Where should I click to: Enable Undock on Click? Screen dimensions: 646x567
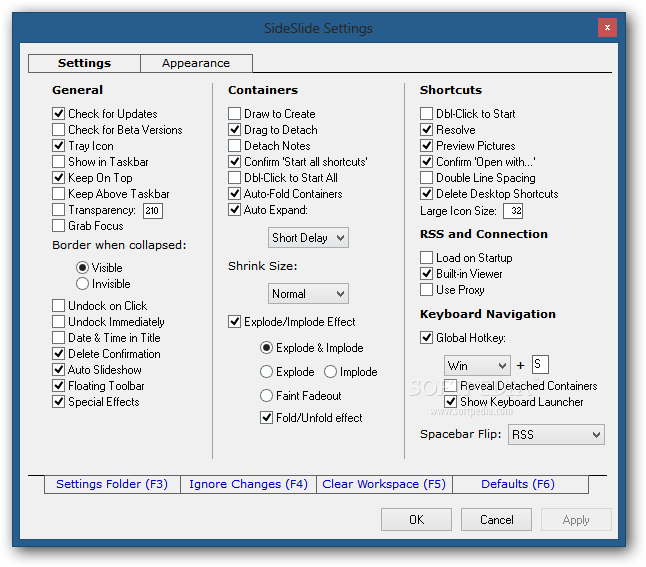pyautogui.click(x=59, y=305)
